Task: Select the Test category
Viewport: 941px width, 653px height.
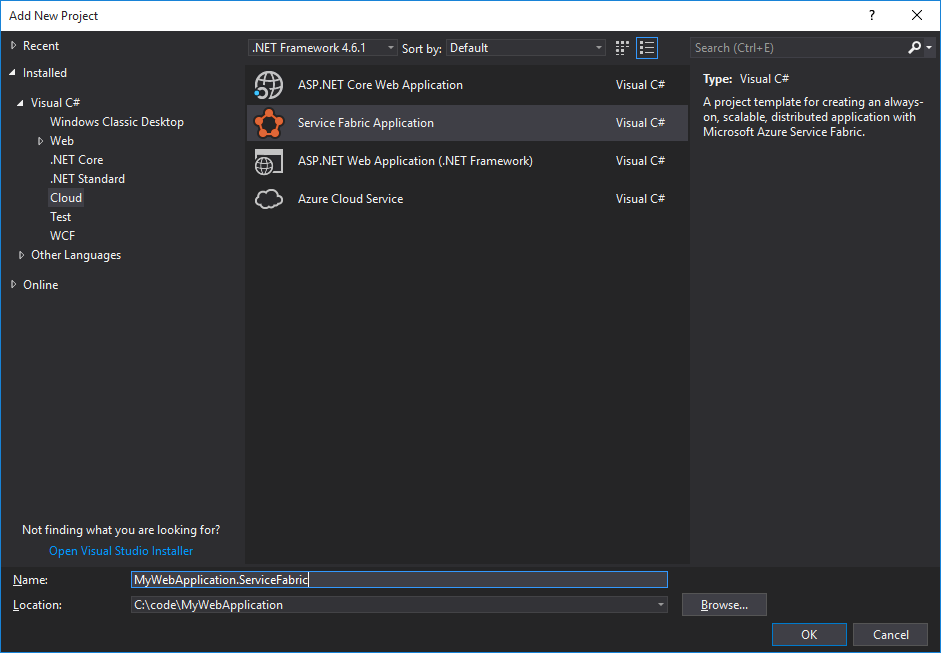Action: [61, 217]
